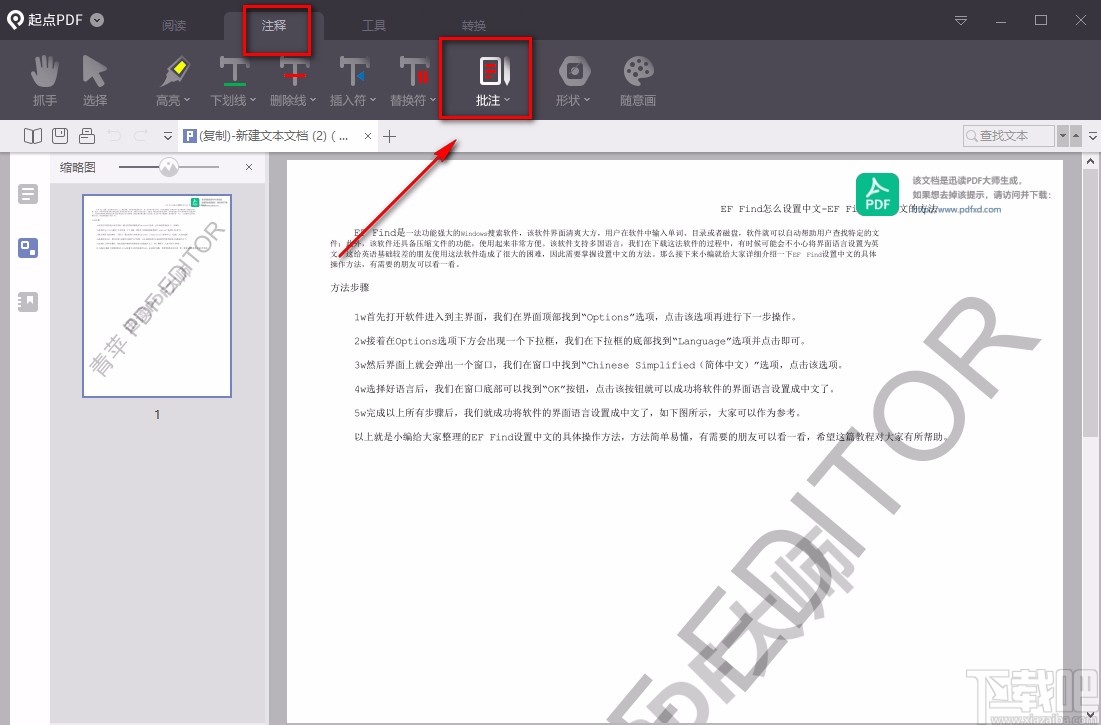Activate the 随意画 freehand drawing palette
The width and height of the screenshot is (1101, 725).
(638, 81)
